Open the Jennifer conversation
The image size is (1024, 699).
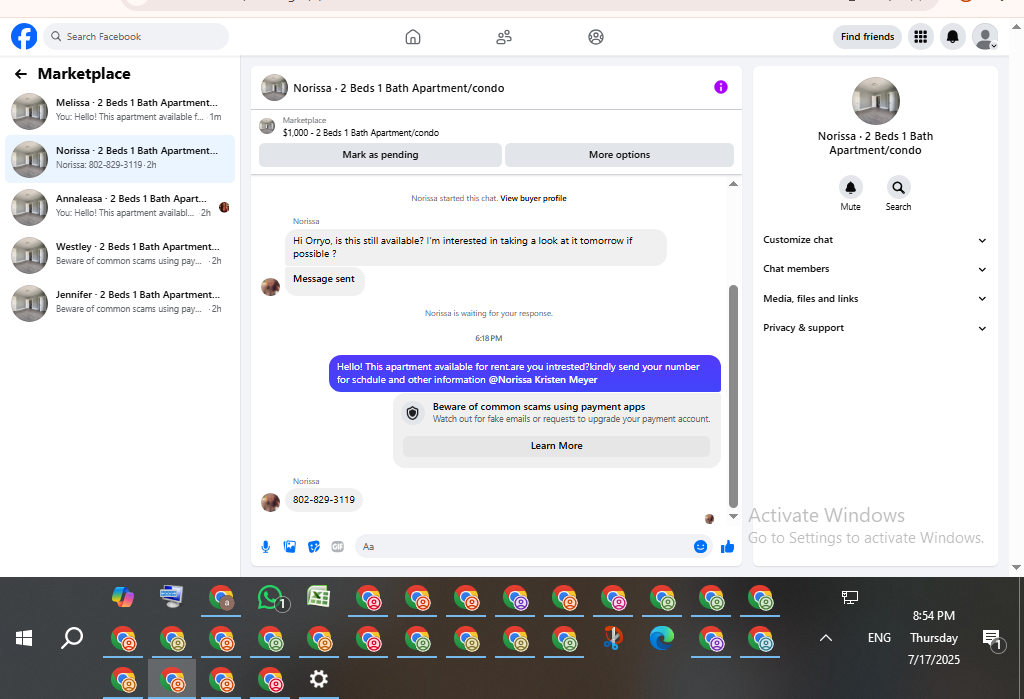coord(120,303)
